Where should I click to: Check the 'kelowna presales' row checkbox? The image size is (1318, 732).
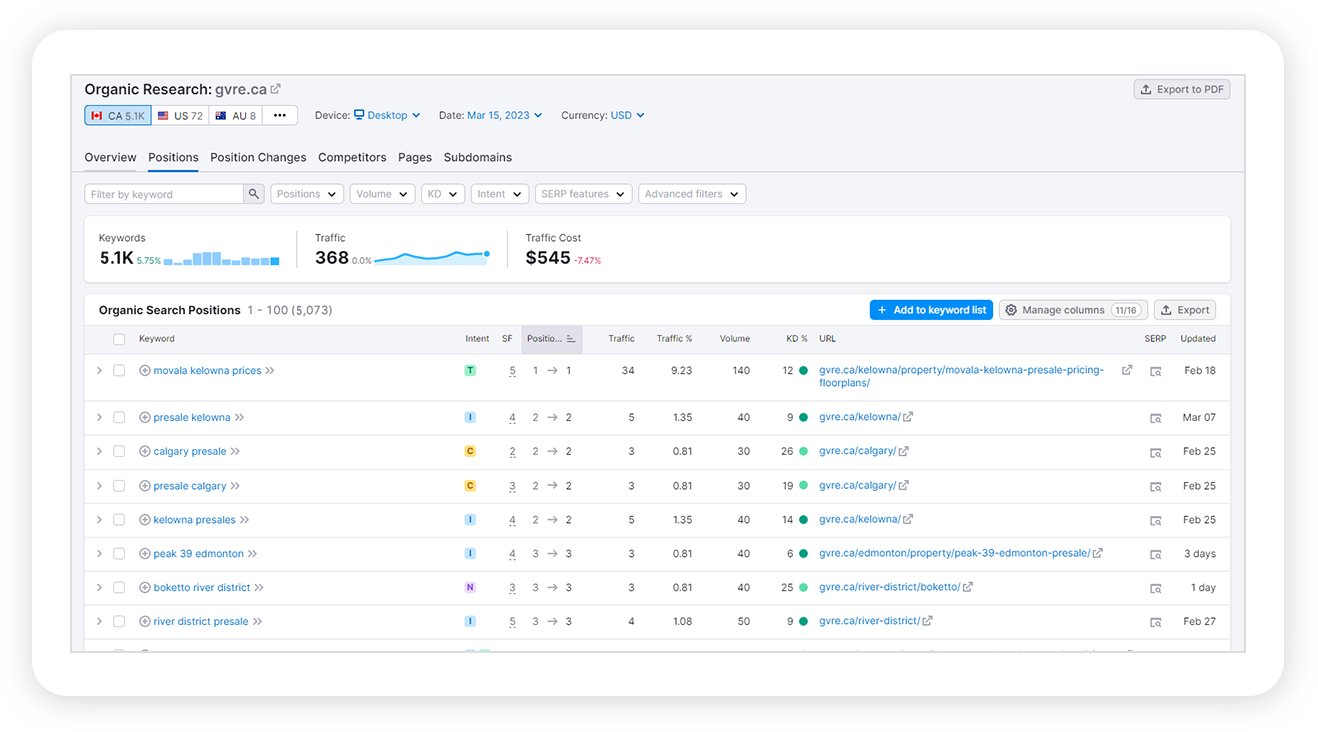click(119, 519)
